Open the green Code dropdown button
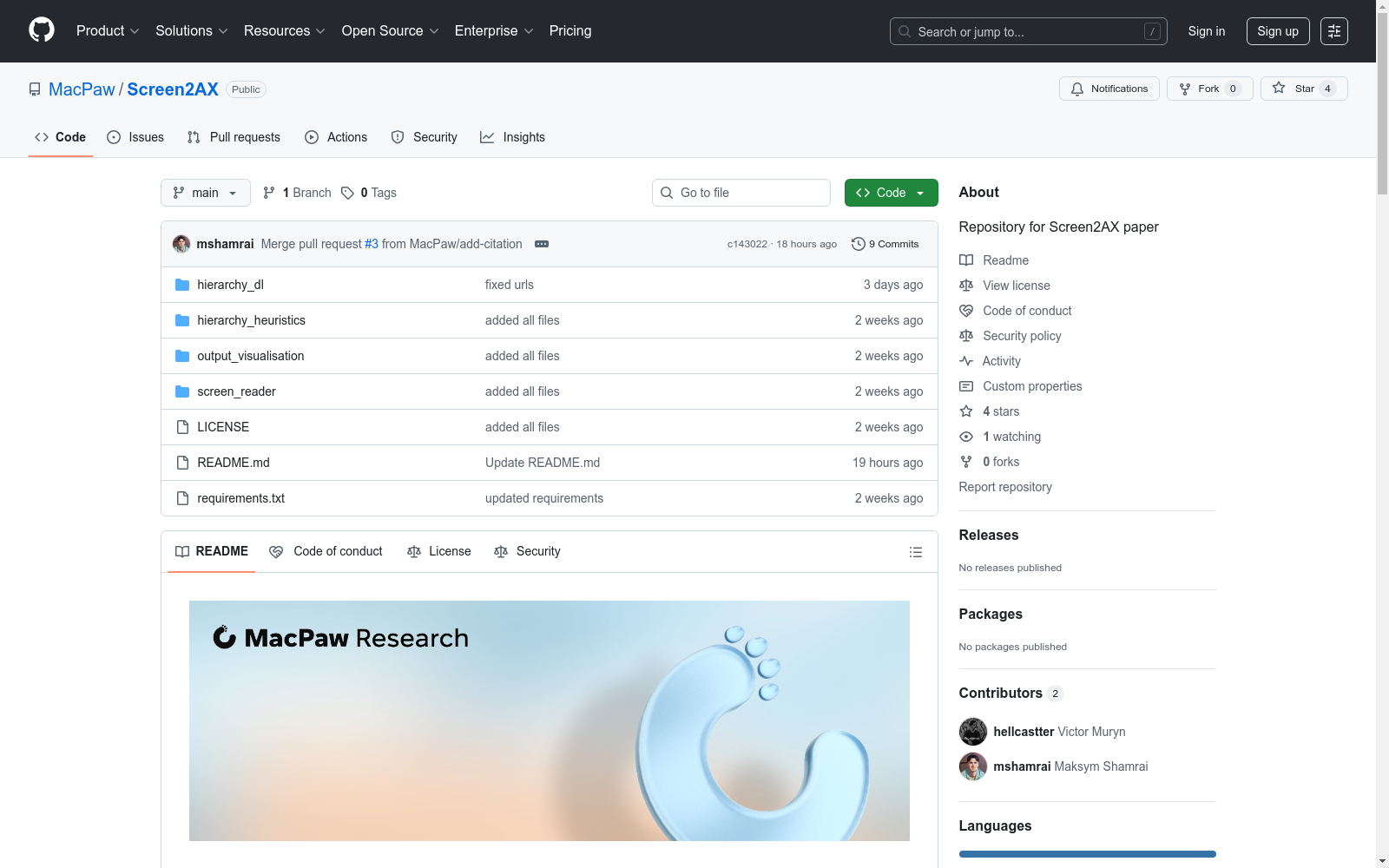 pos(891,193)
